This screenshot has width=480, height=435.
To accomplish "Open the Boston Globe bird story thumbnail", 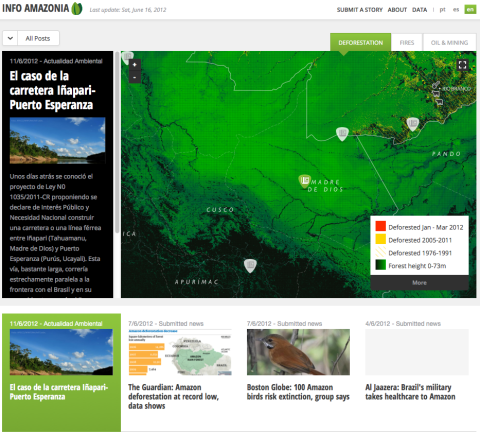I will tap(298, 352).
